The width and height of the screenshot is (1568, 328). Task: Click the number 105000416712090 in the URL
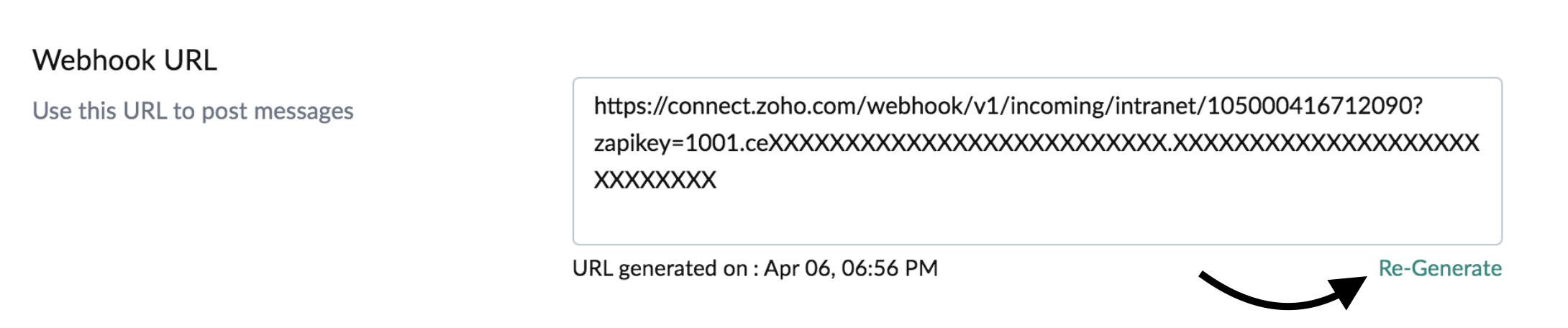(x=1309, y=106)
